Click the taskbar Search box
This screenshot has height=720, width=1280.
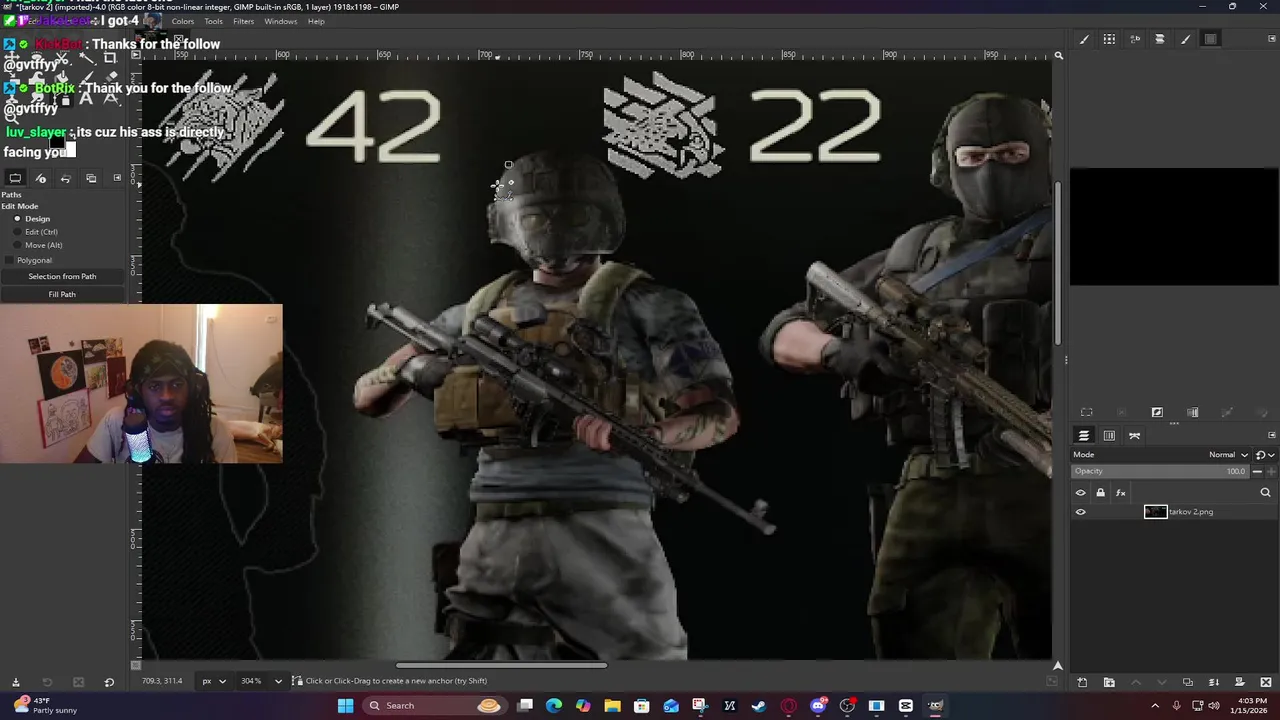tap(434, 706)
